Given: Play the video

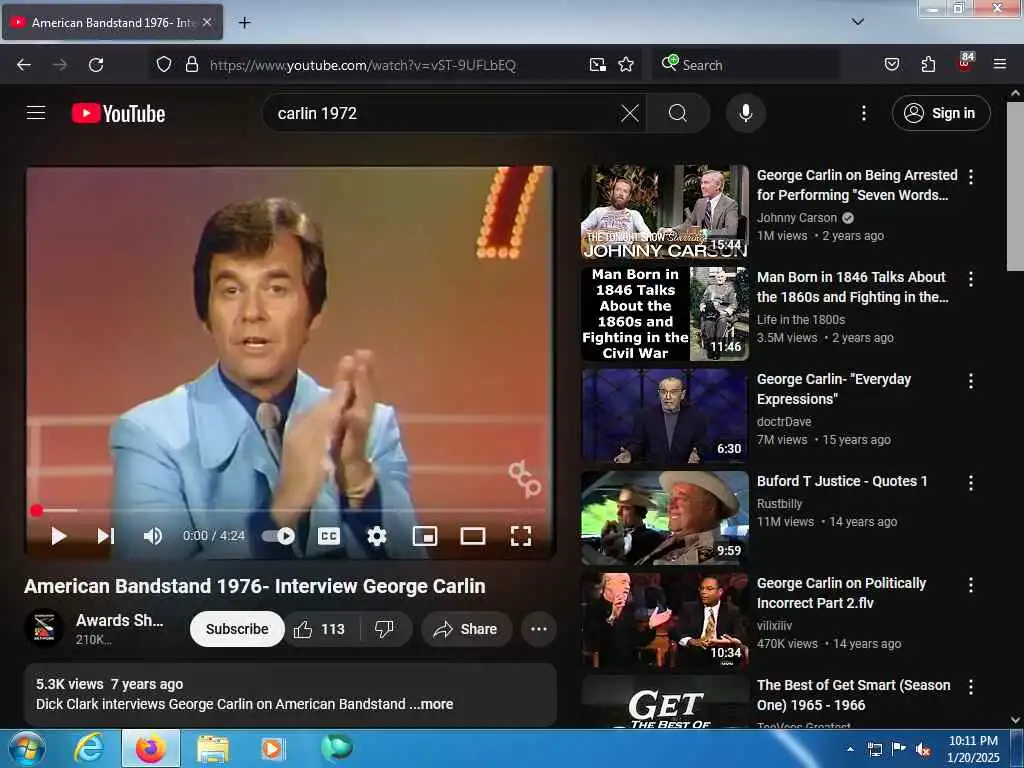Looking at the screenshot, I should click(x=59, y=536).
